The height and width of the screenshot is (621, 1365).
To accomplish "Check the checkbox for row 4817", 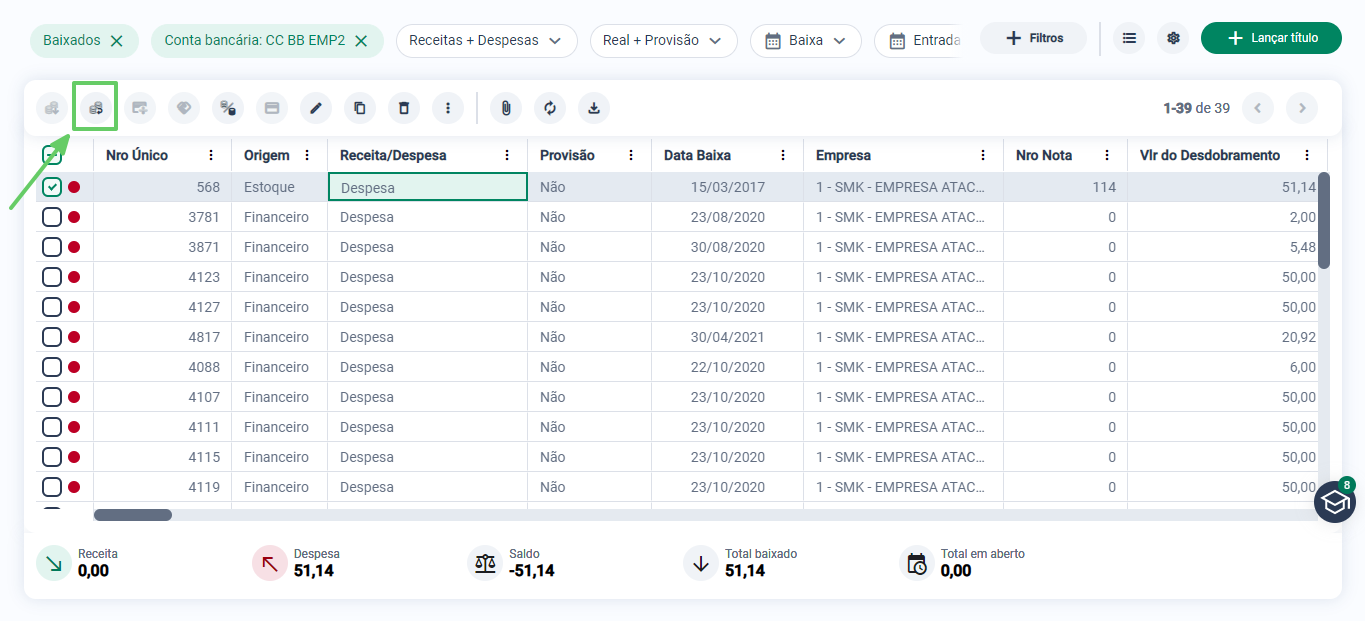I will point(52,337).
